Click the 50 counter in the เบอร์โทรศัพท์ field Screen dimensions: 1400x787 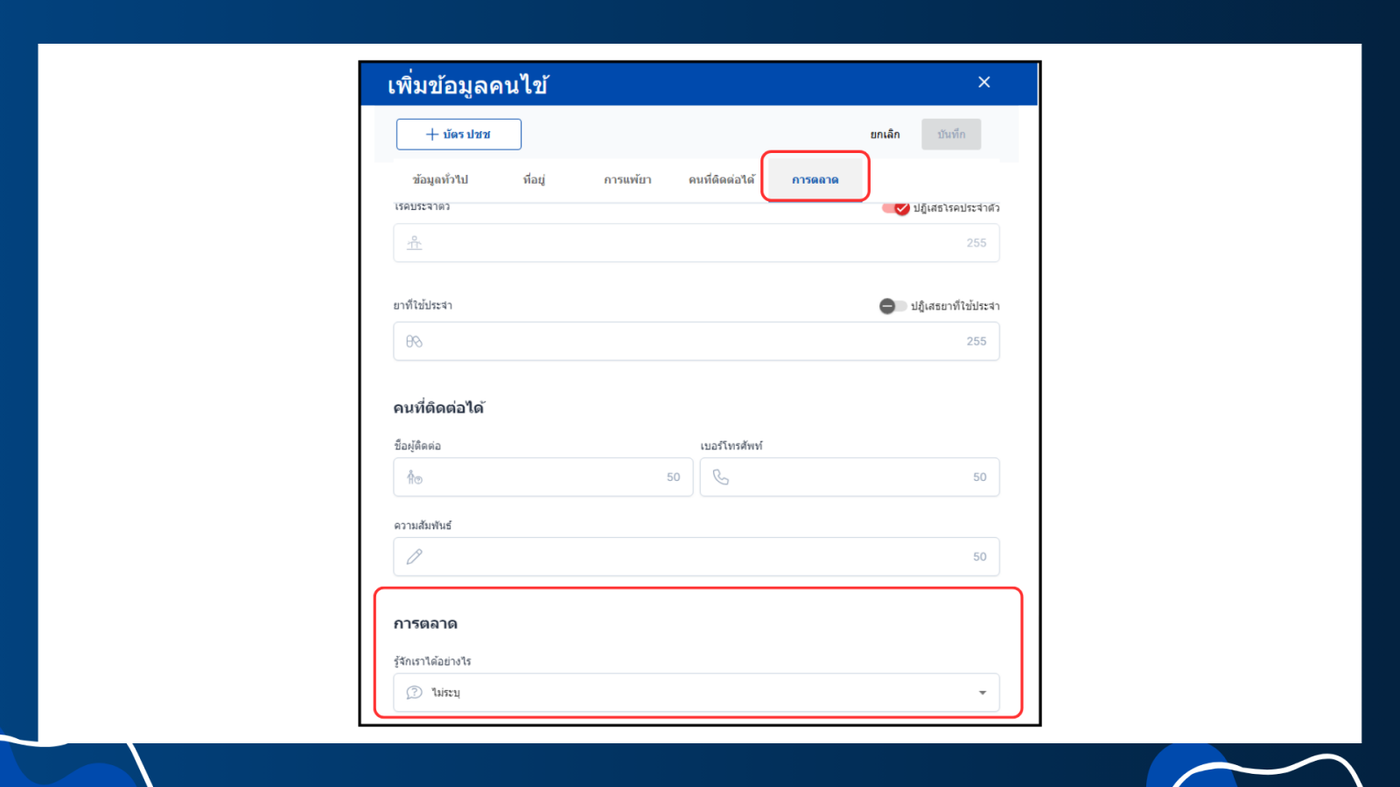tap(980, 477)
